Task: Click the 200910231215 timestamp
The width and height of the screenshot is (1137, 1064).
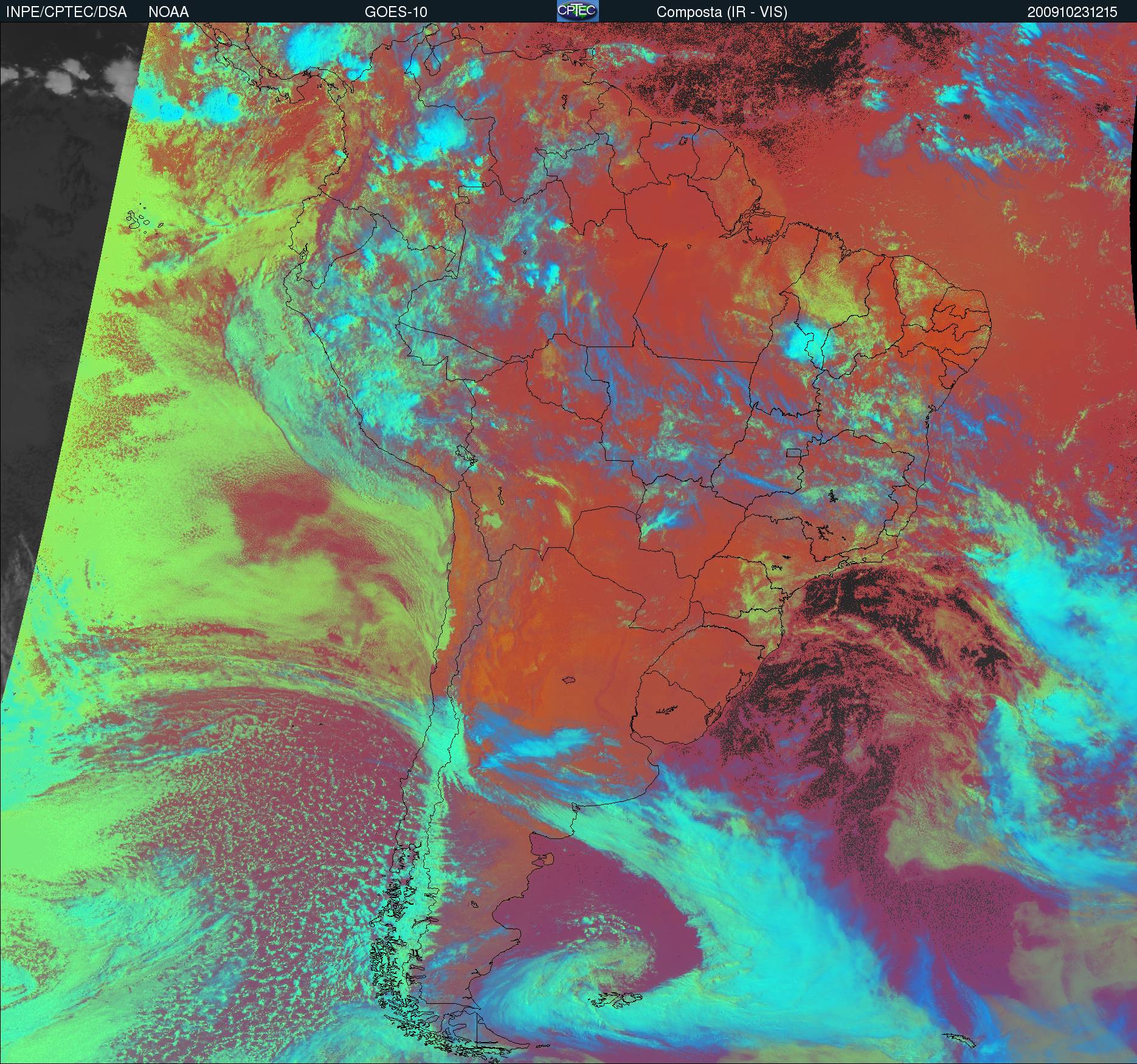Action: (x=1073, y=12)
